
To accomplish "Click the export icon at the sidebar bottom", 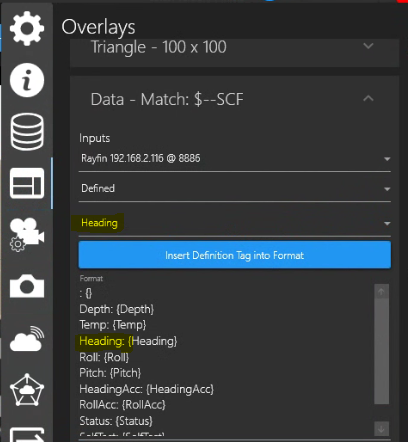I will pos(27,434).
